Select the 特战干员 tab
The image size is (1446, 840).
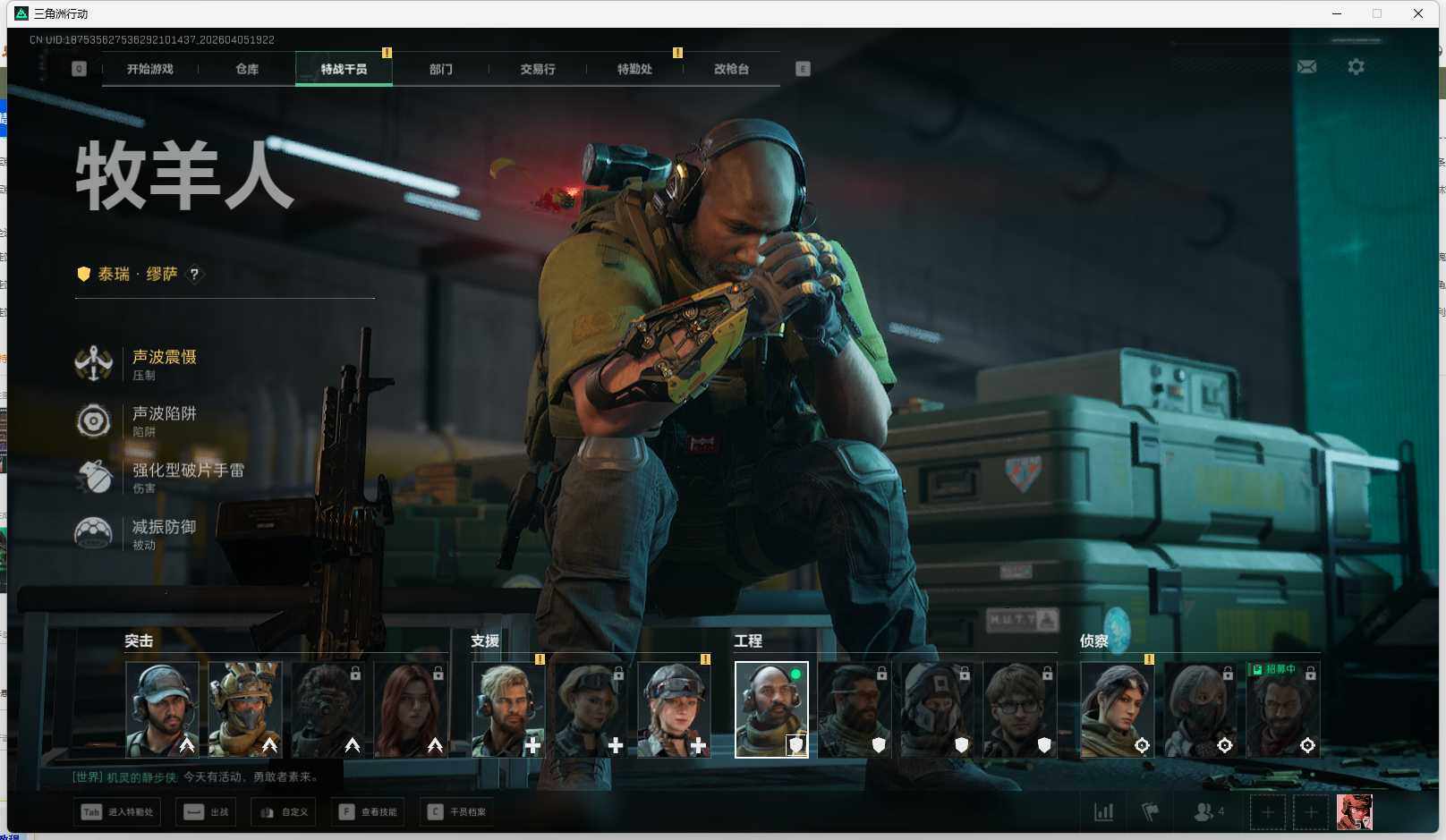pyautogui.click(x=344, y=69)
